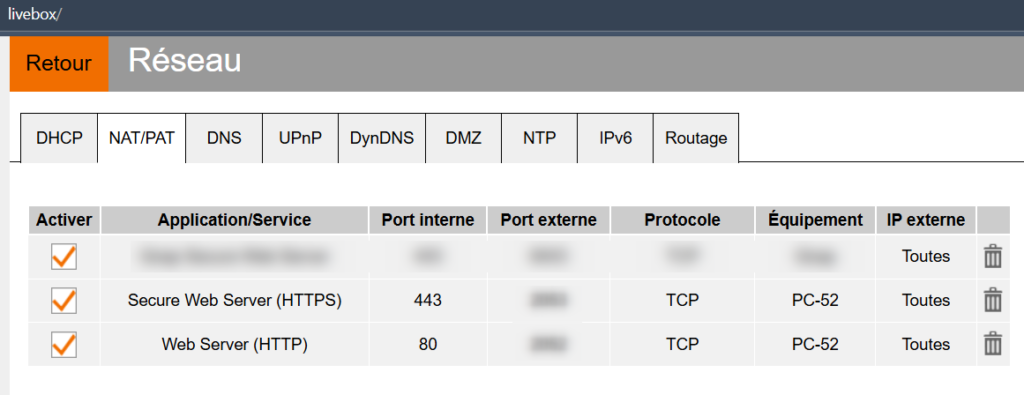The width and height of the screenshot is (1024, 395).
Task: Click the Application/Service column header
Action: 234,220
